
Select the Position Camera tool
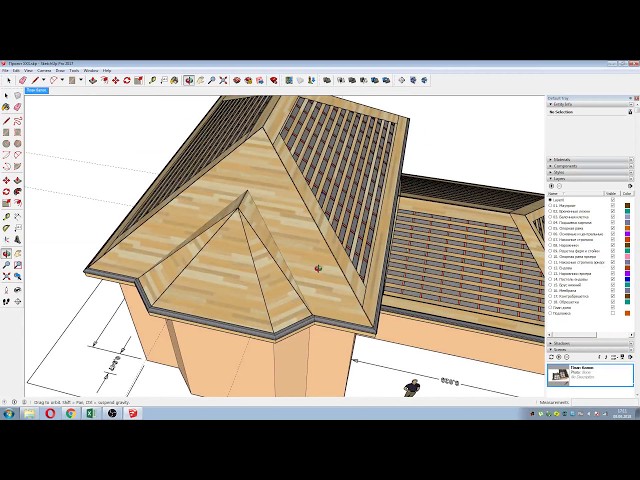[x=6, y=290]
